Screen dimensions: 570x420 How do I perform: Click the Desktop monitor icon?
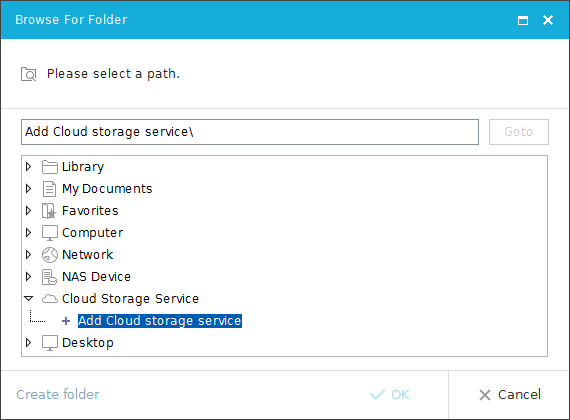point(49,343)
